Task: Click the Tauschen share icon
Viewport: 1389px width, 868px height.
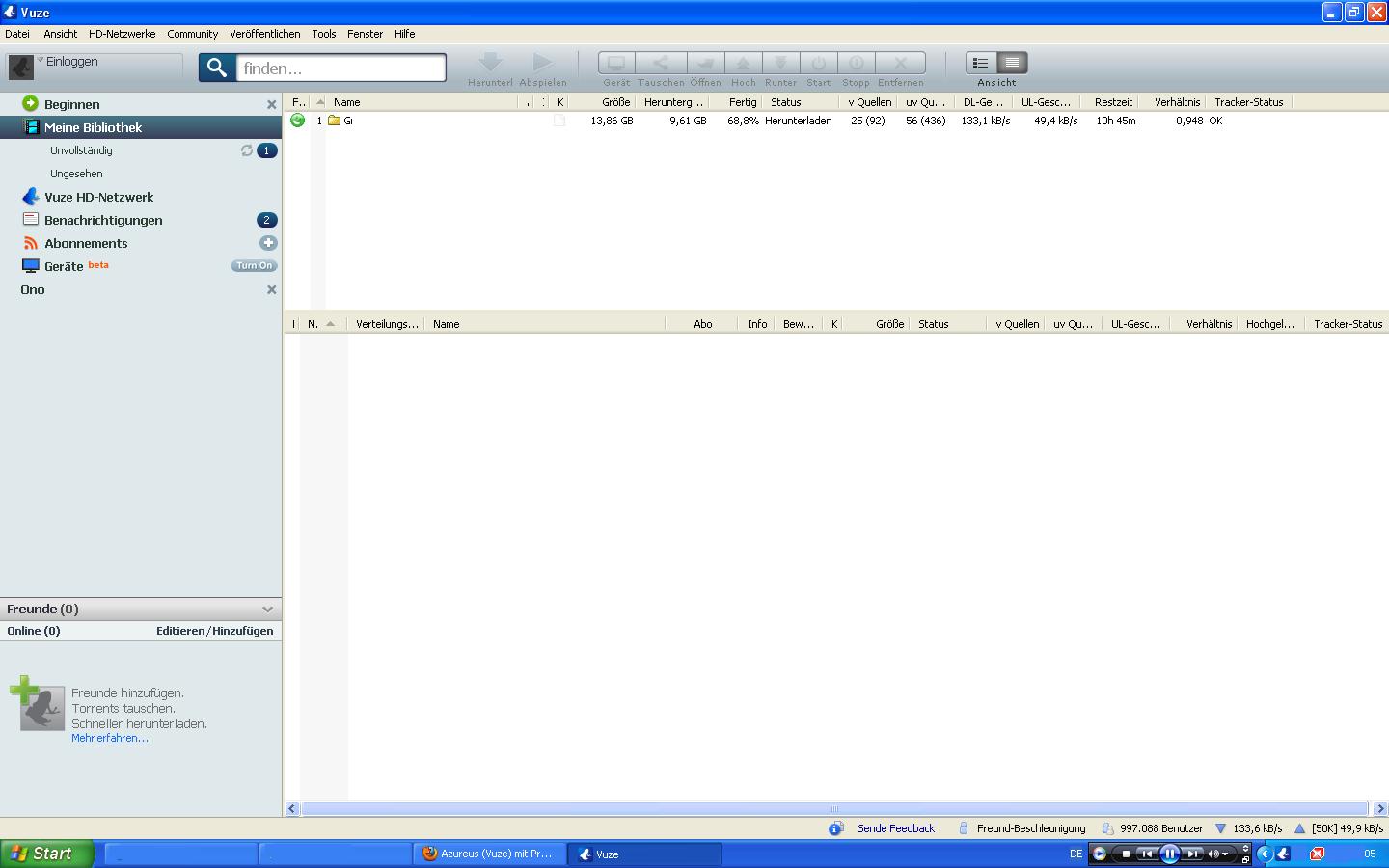Action: click(x=661, y=63)
